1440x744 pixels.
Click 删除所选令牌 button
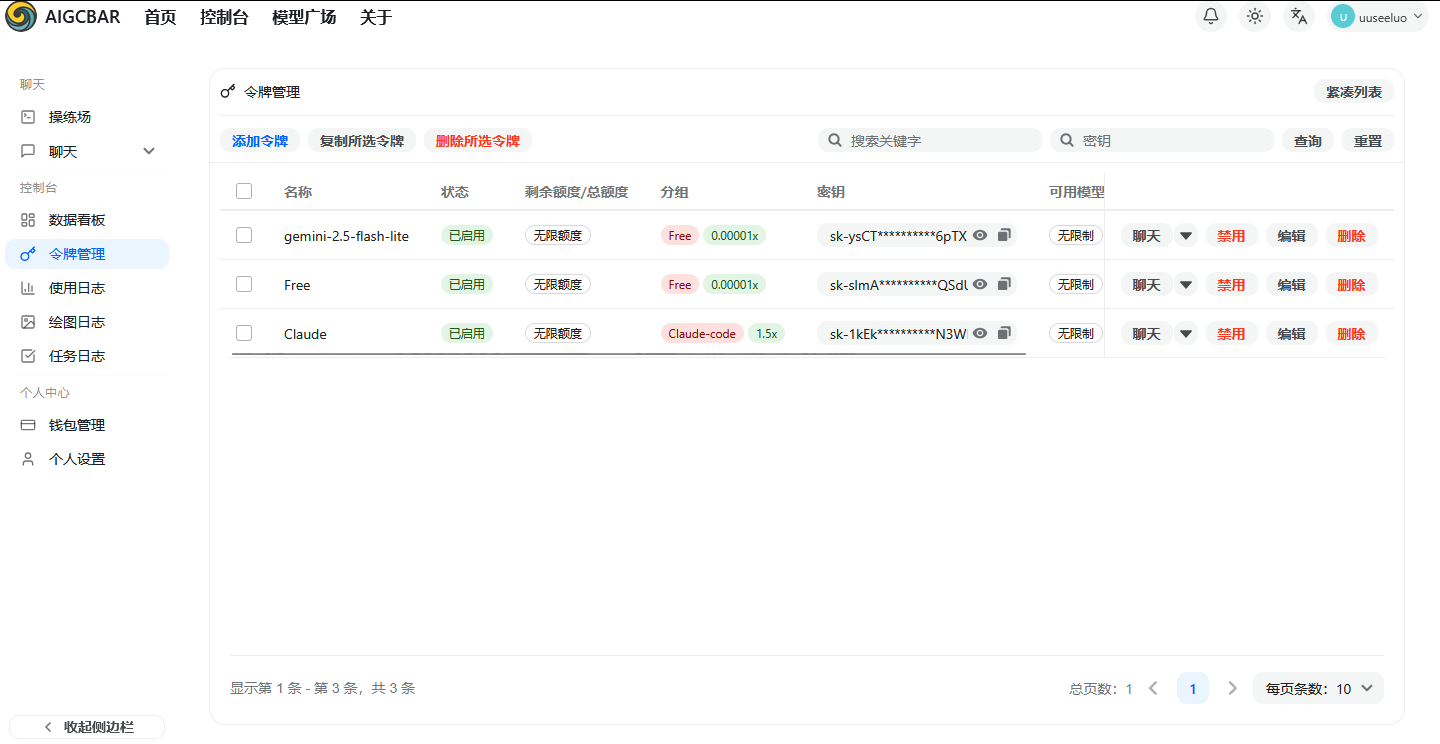click(478, 141)
